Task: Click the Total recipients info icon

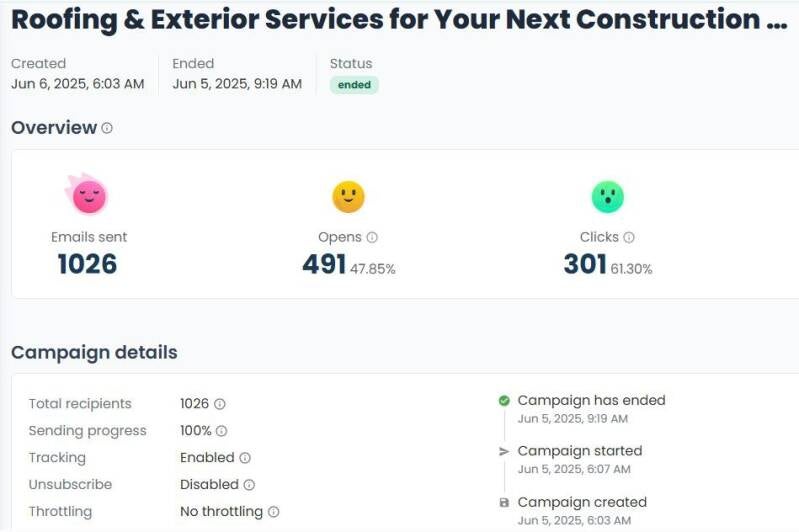Action: click(x=220, y=404)
